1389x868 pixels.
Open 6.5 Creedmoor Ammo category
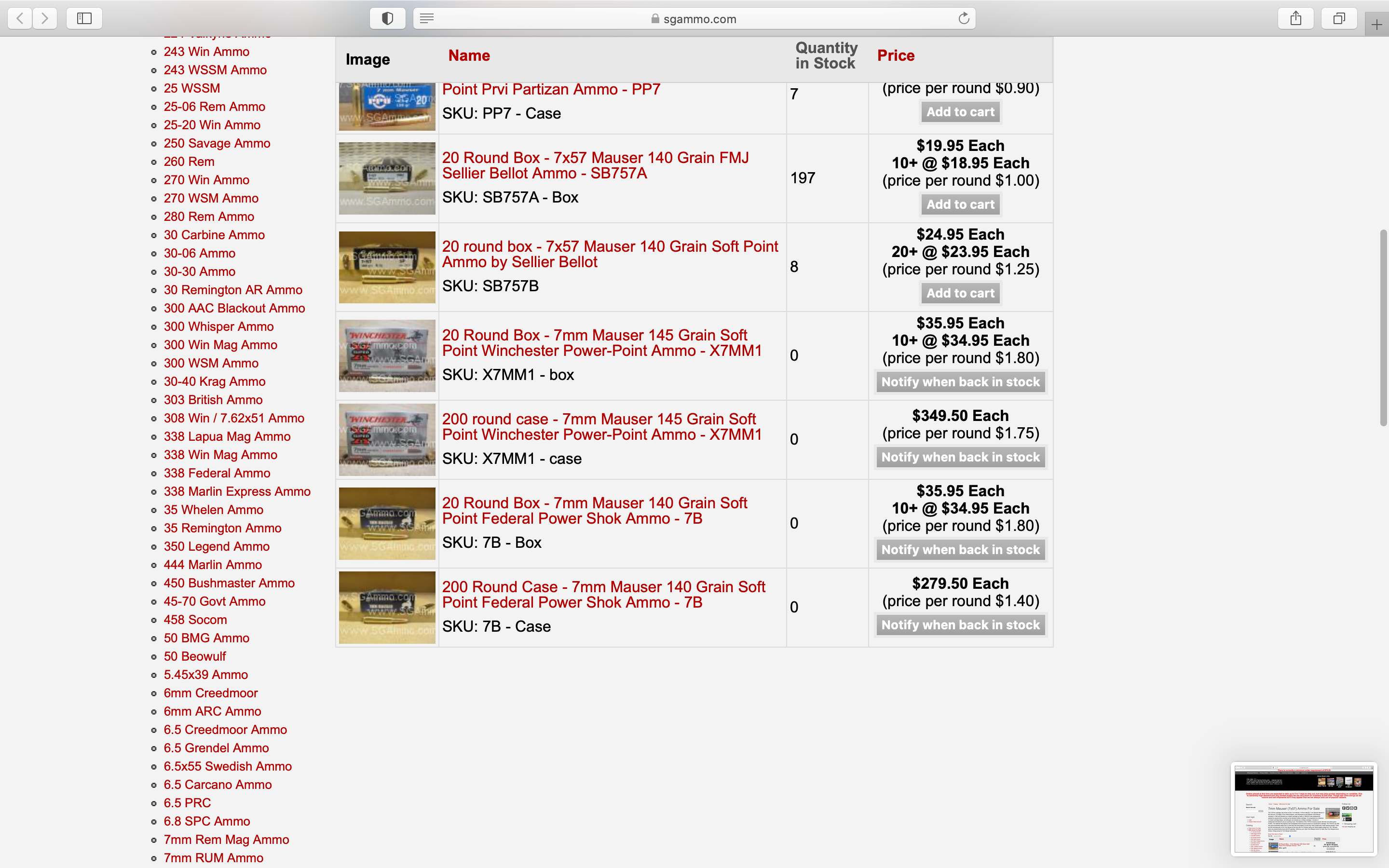(x=226, y=730)
